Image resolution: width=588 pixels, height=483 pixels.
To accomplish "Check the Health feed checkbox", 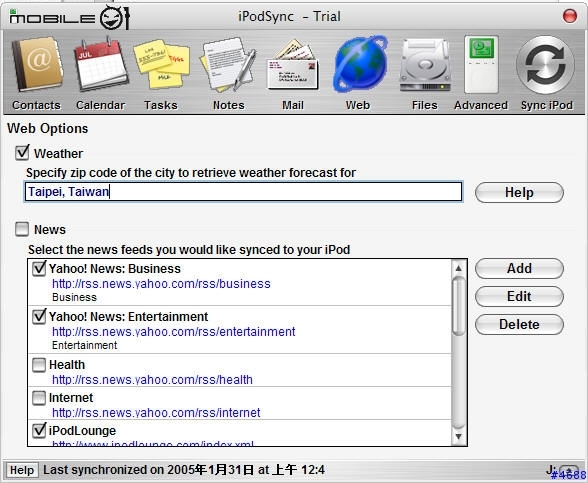I will (x=39, y=364).
